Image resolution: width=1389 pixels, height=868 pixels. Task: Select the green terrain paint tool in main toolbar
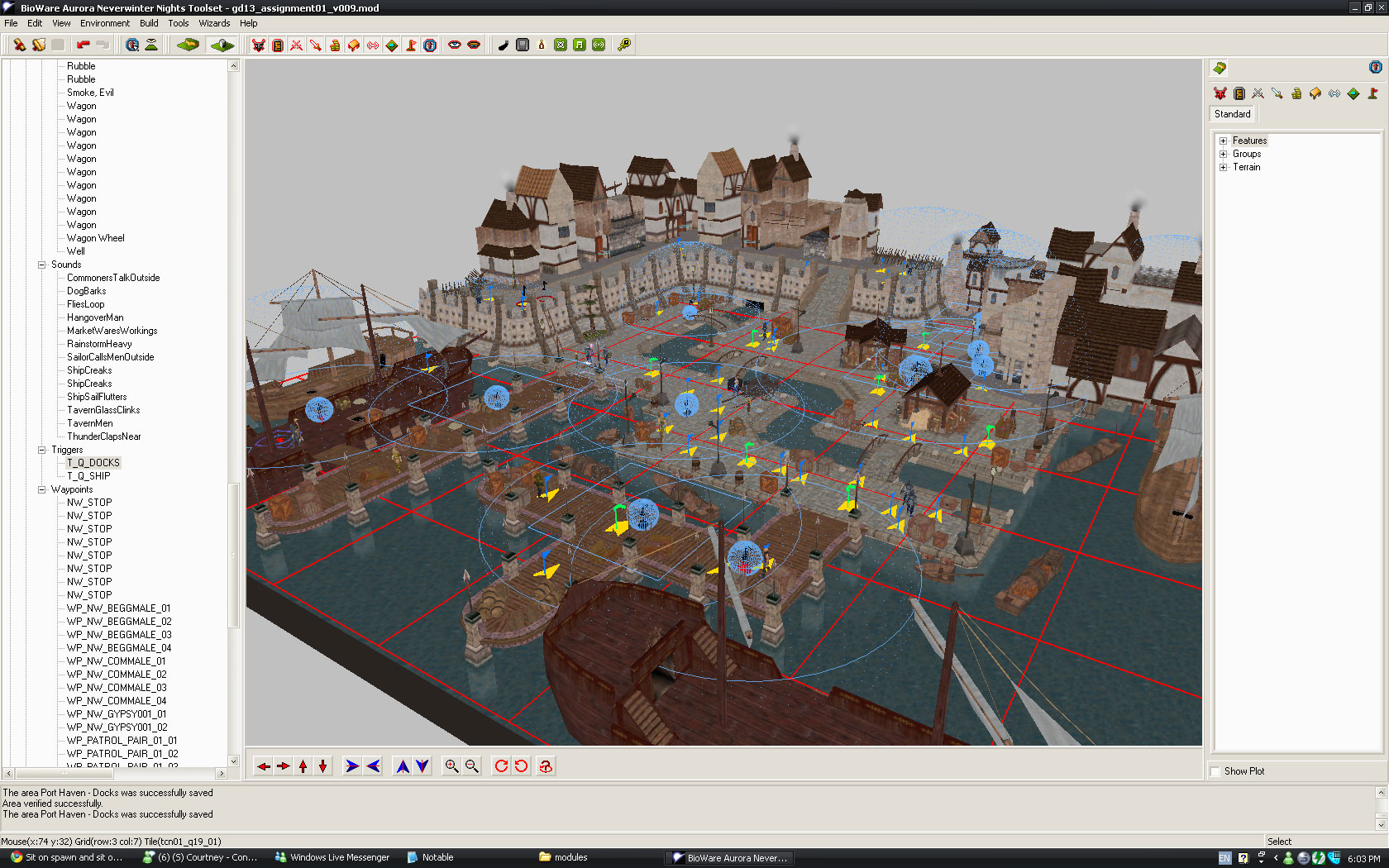coord(188,45)
